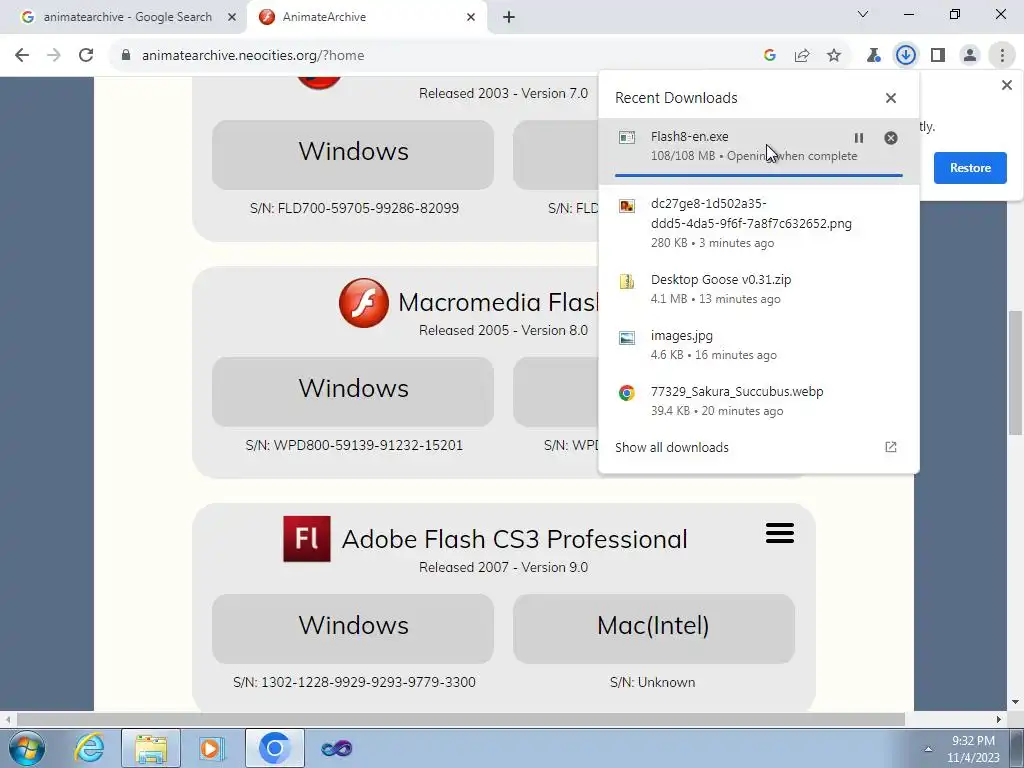Launch Internet Explorer from taskbar

[x=89, y=748]
